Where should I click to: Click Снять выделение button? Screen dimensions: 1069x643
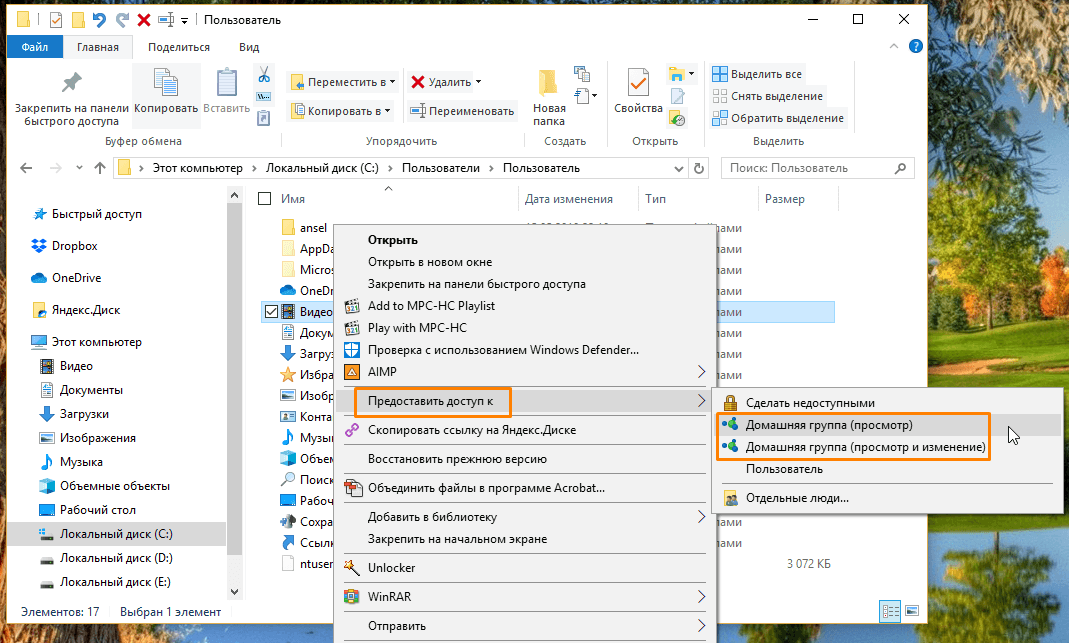point(768,96)
